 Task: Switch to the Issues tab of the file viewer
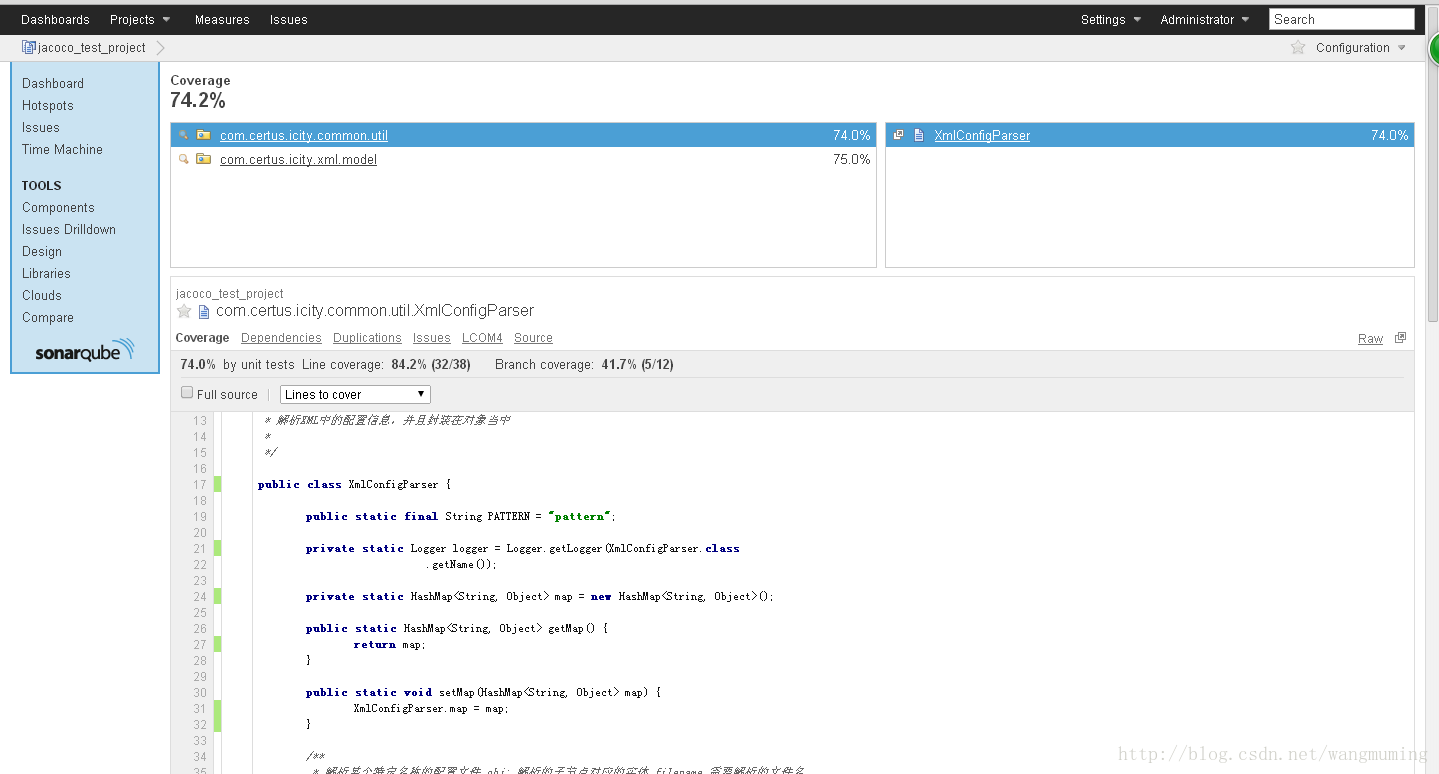[x=431, y=338]
